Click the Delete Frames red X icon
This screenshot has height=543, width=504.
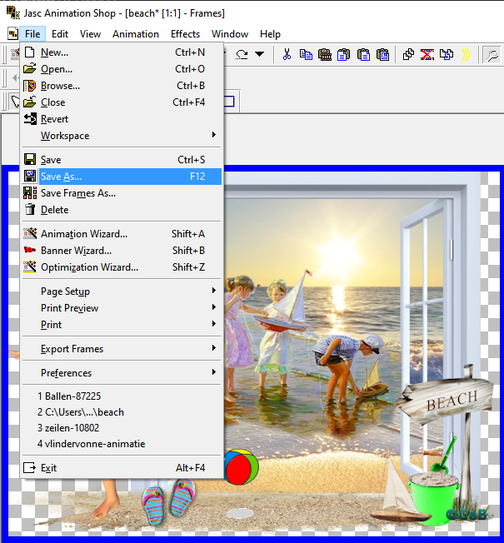427,54
